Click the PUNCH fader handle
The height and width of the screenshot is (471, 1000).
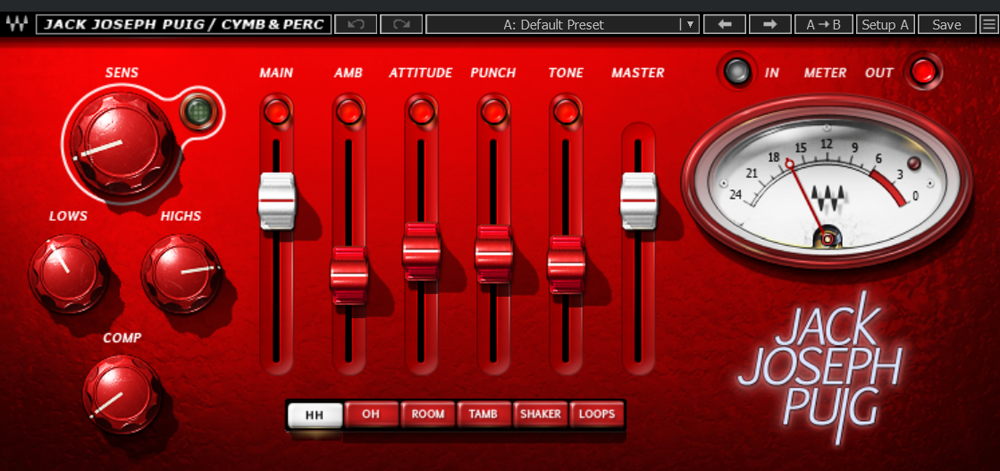(x=494, y=254)
